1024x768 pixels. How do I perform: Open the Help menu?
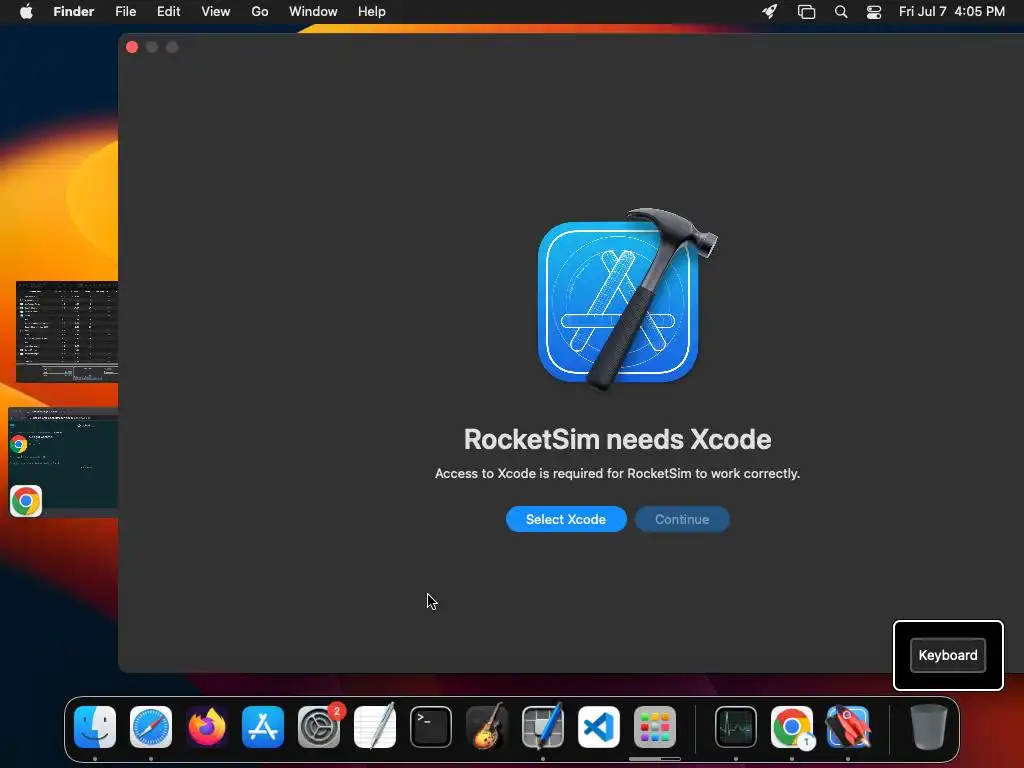pyautogui.click(x=372, y=12)
